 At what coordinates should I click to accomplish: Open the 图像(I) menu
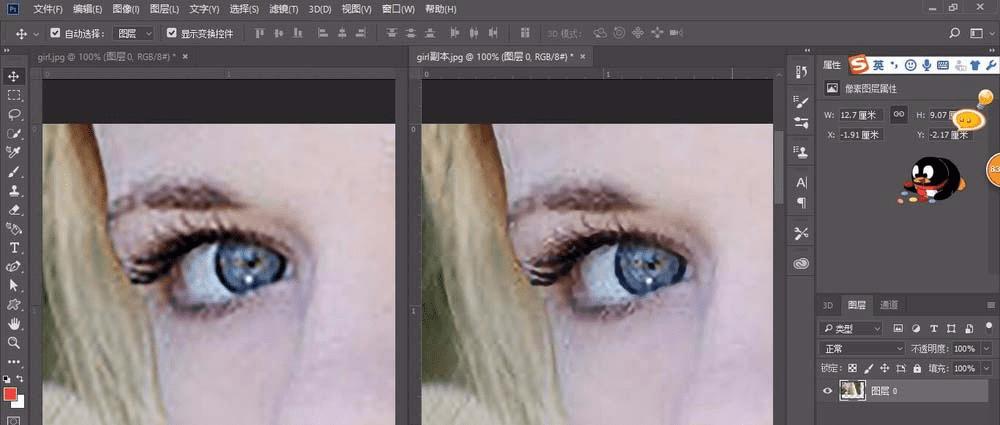126,9
